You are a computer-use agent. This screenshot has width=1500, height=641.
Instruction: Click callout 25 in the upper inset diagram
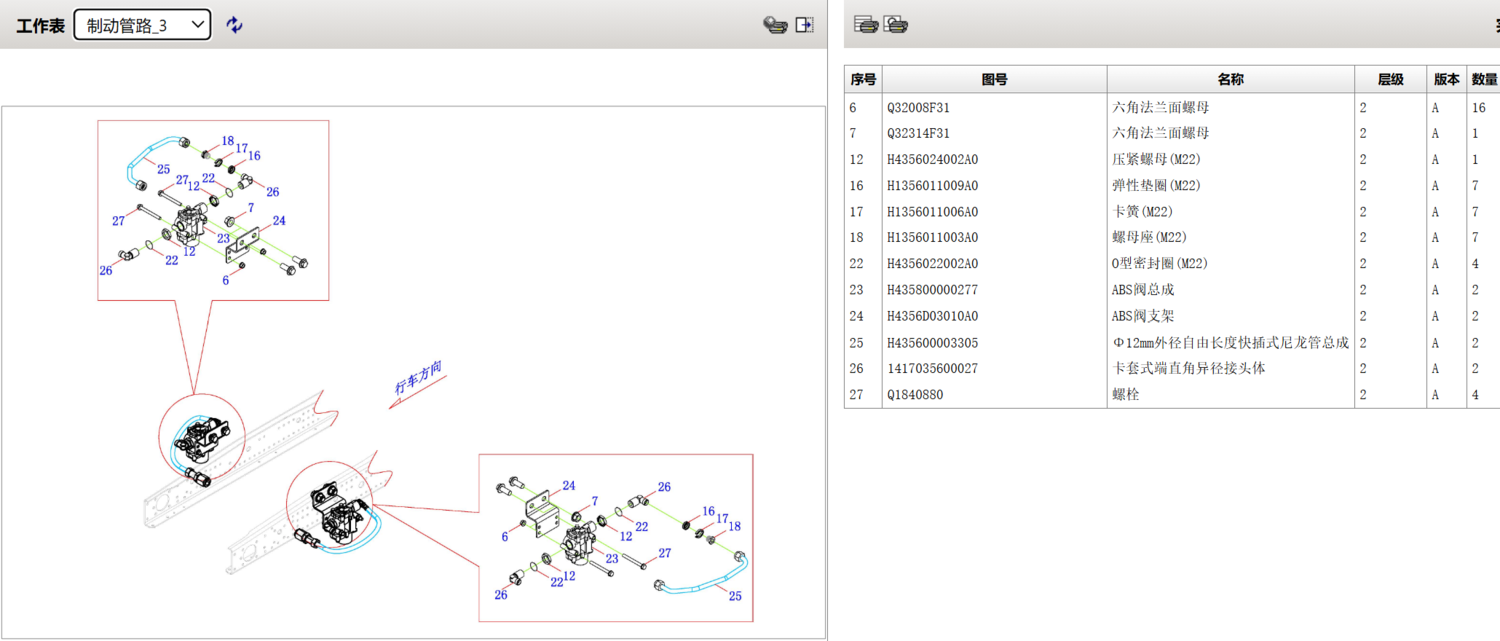(163, 169)
